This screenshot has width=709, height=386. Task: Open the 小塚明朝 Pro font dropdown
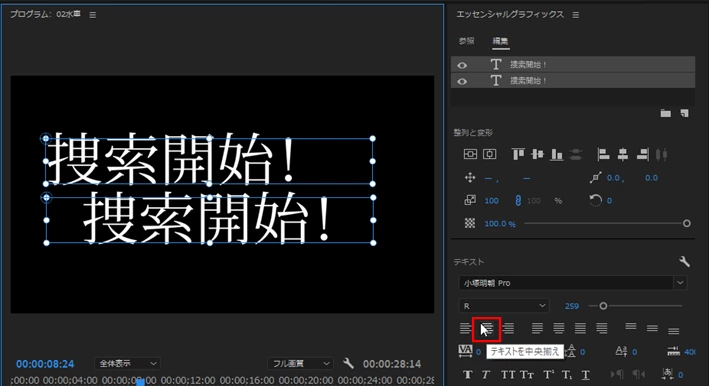pyautogui.click(x=573, y=283)
